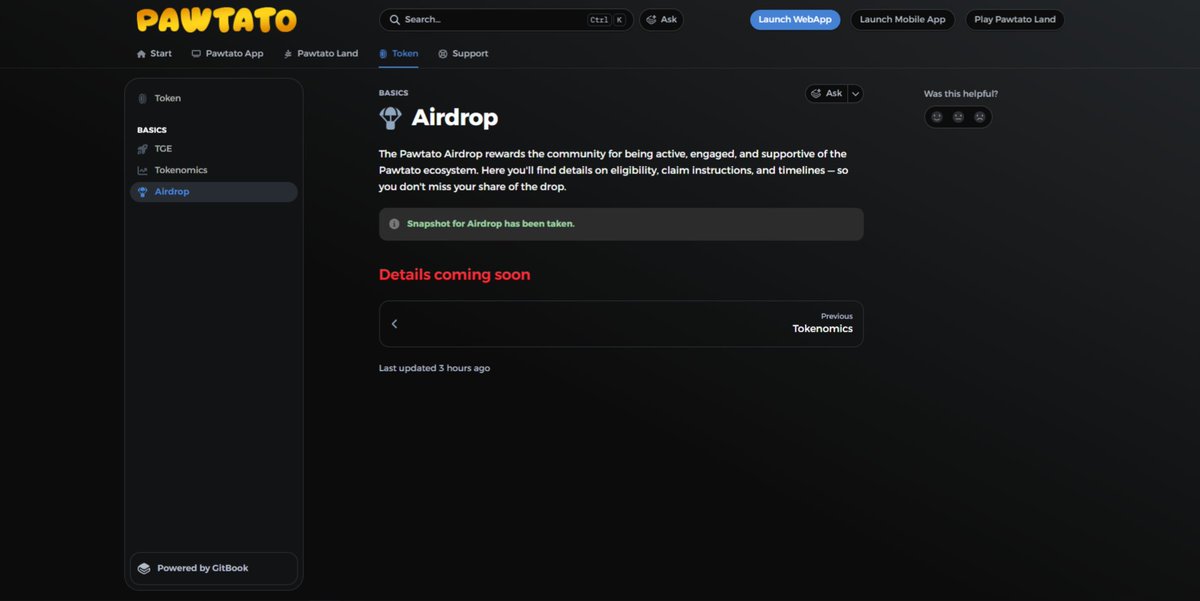This screenshot has height=601, width=1200.
Task: Click 'Details coming soon' heading
Action: coord(454,274)
